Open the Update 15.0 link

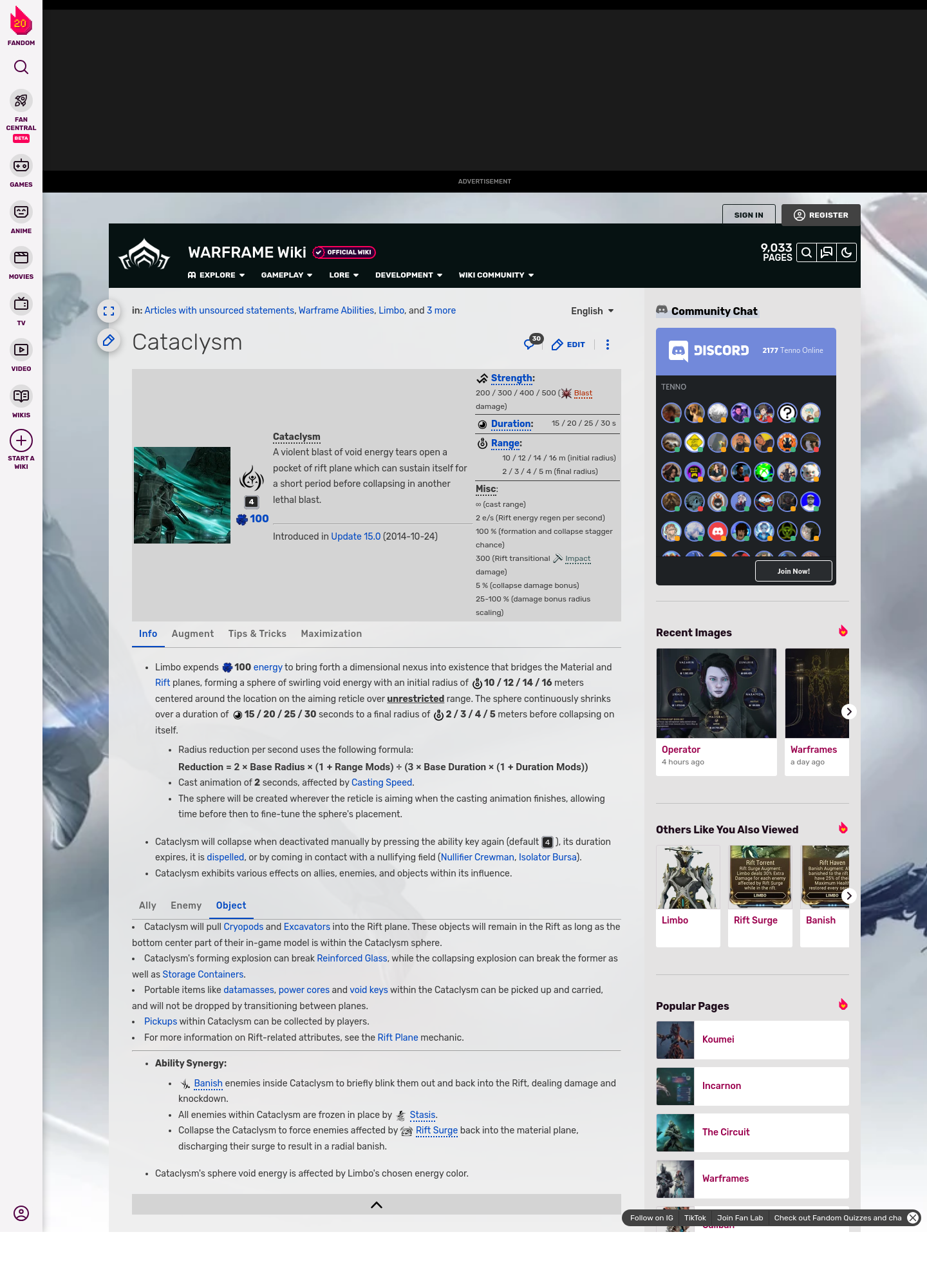(356, 536)
